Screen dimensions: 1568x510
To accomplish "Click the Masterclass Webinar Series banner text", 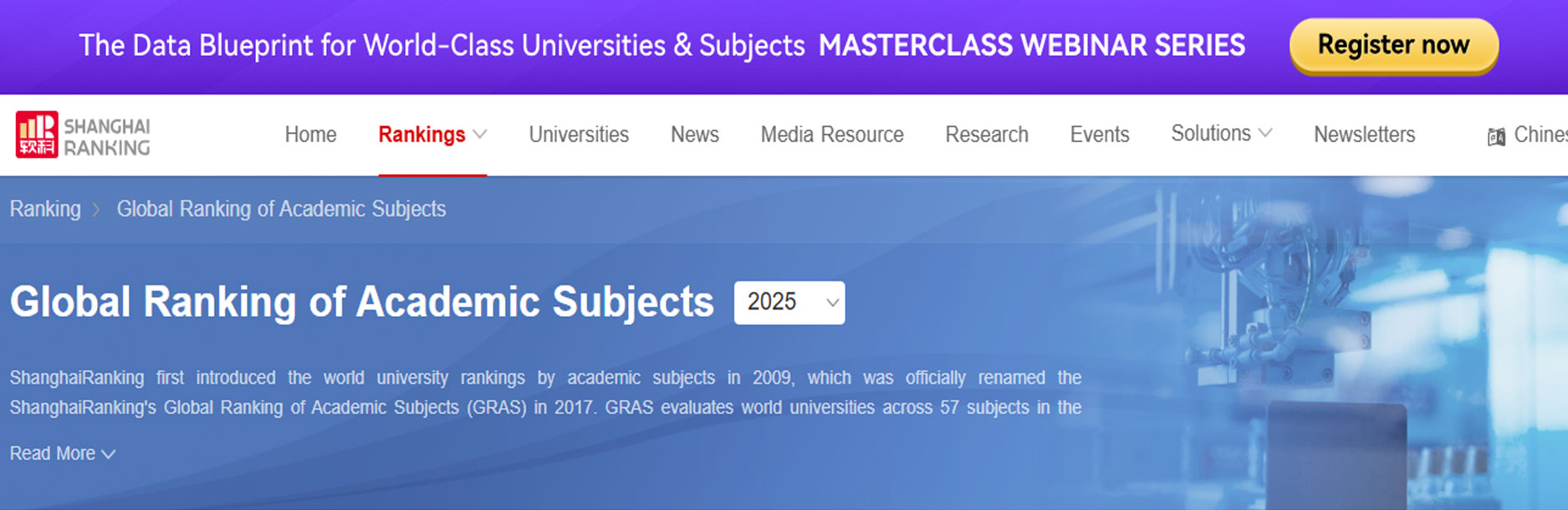I will [1031, 45].
